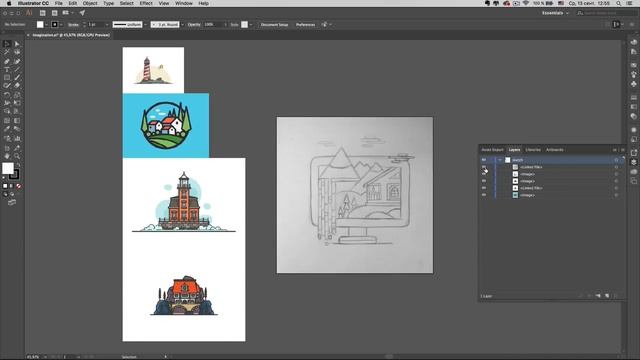Select the Type tool
The height and width of the screenshot is (360, 640).
tap(7, 70)
